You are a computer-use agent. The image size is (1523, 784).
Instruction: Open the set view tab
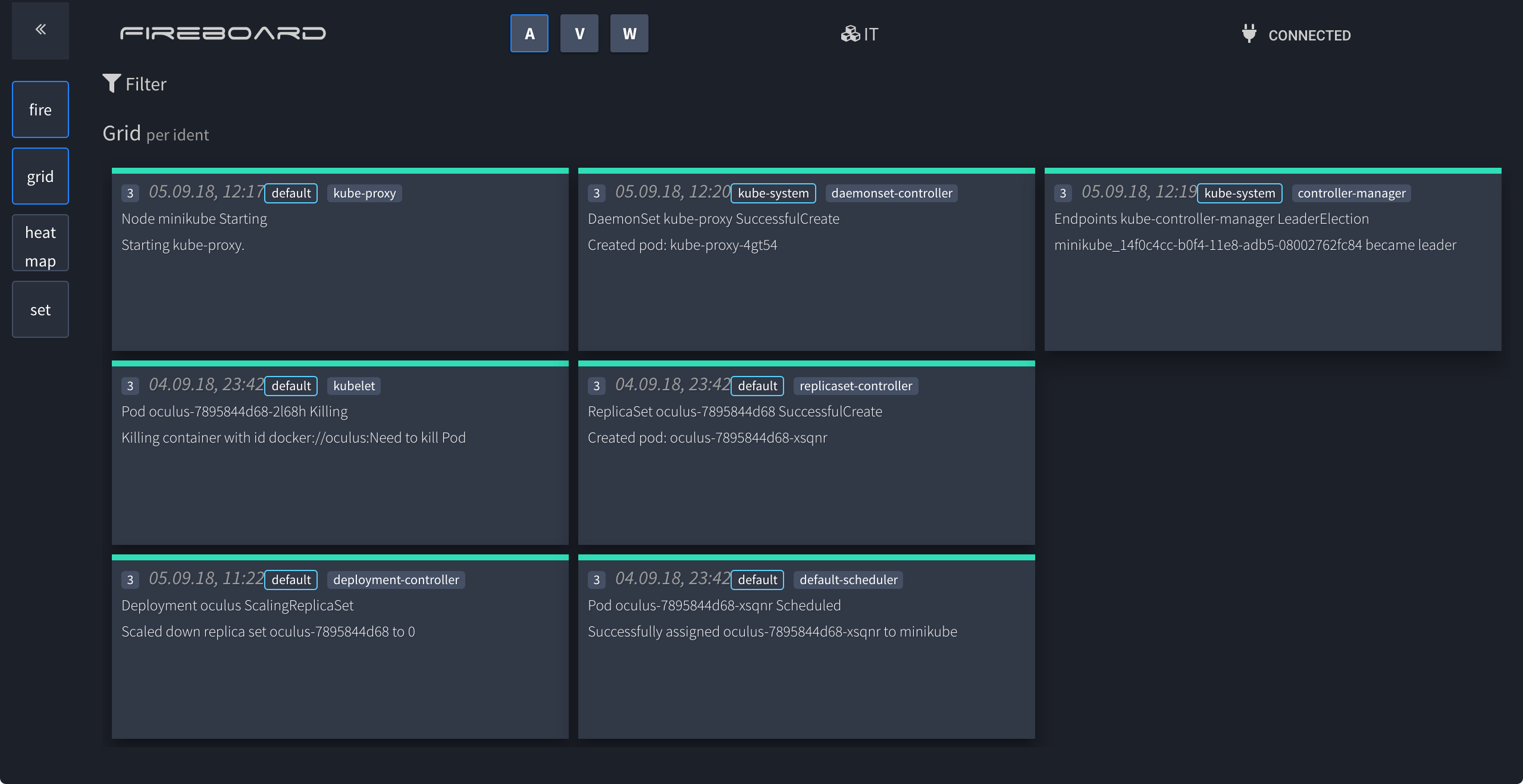(40, 309)
